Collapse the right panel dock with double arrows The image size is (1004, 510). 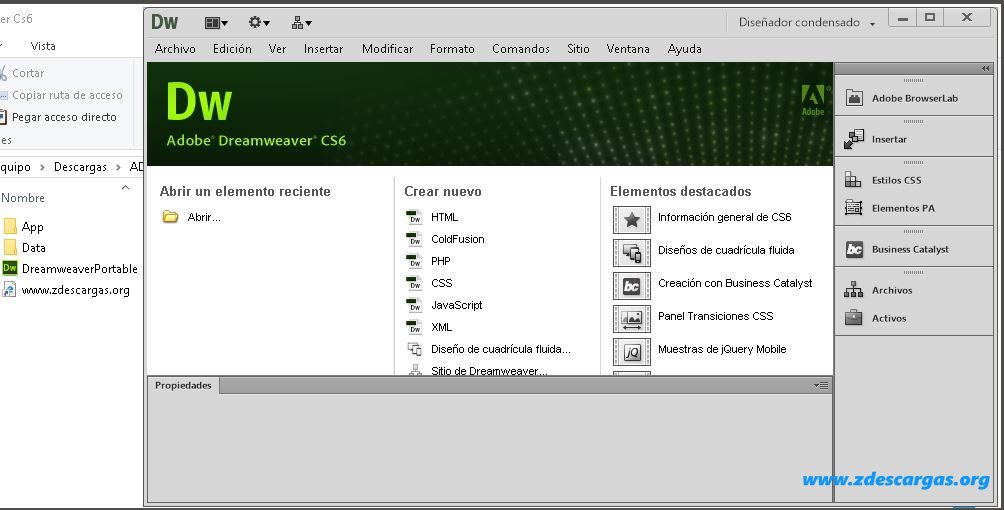coord(985,69)
